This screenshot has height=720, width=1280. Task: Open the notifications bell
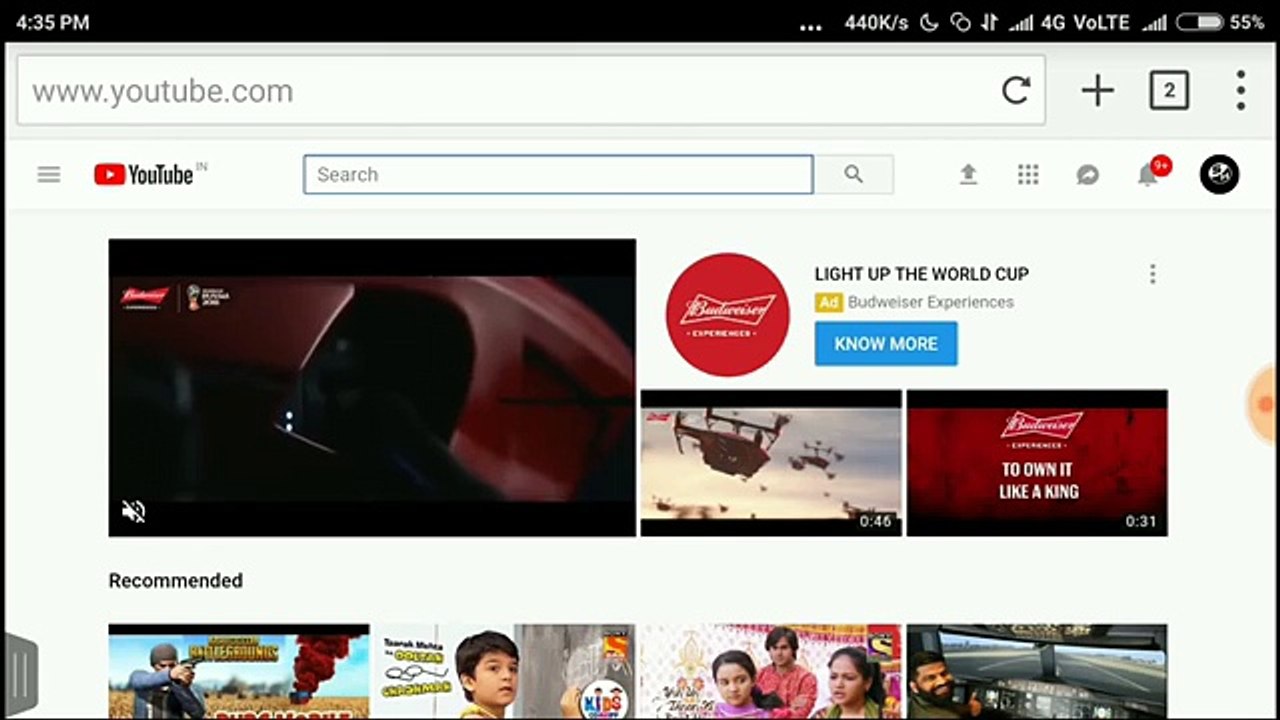pyautogui.click(x=1150, y=173)
